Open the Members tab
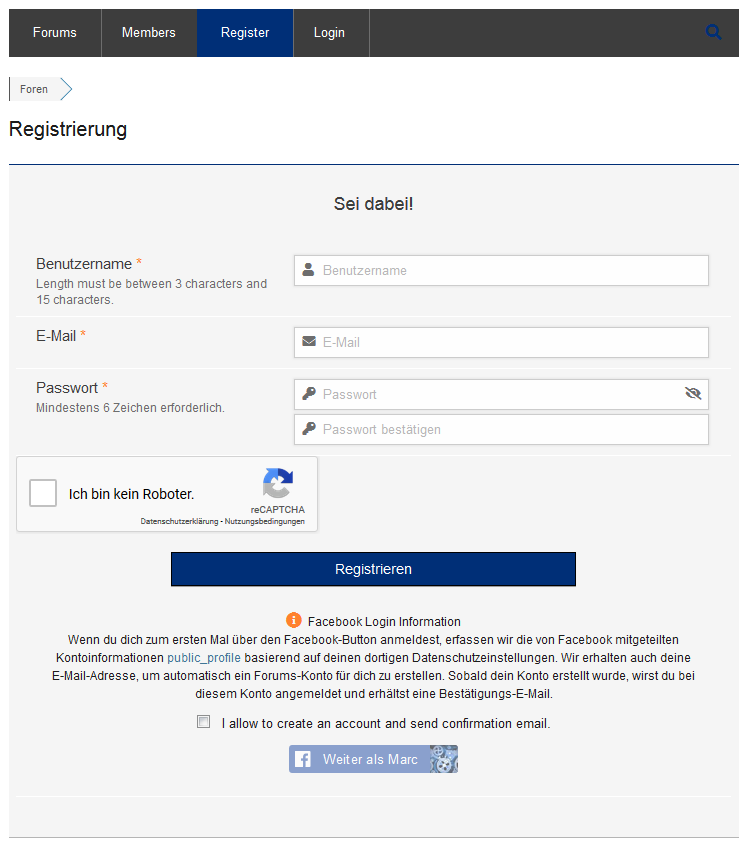 coord(148,32)
